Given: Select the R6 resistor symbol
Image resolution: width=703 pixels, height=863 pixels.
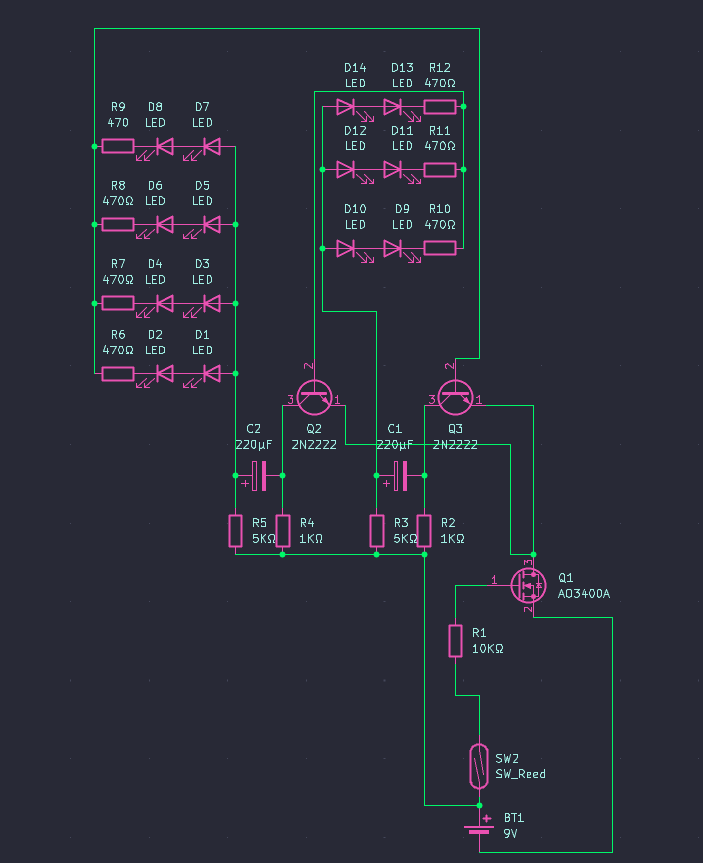Looking at the screenshot, I should (x=118, y=374).
